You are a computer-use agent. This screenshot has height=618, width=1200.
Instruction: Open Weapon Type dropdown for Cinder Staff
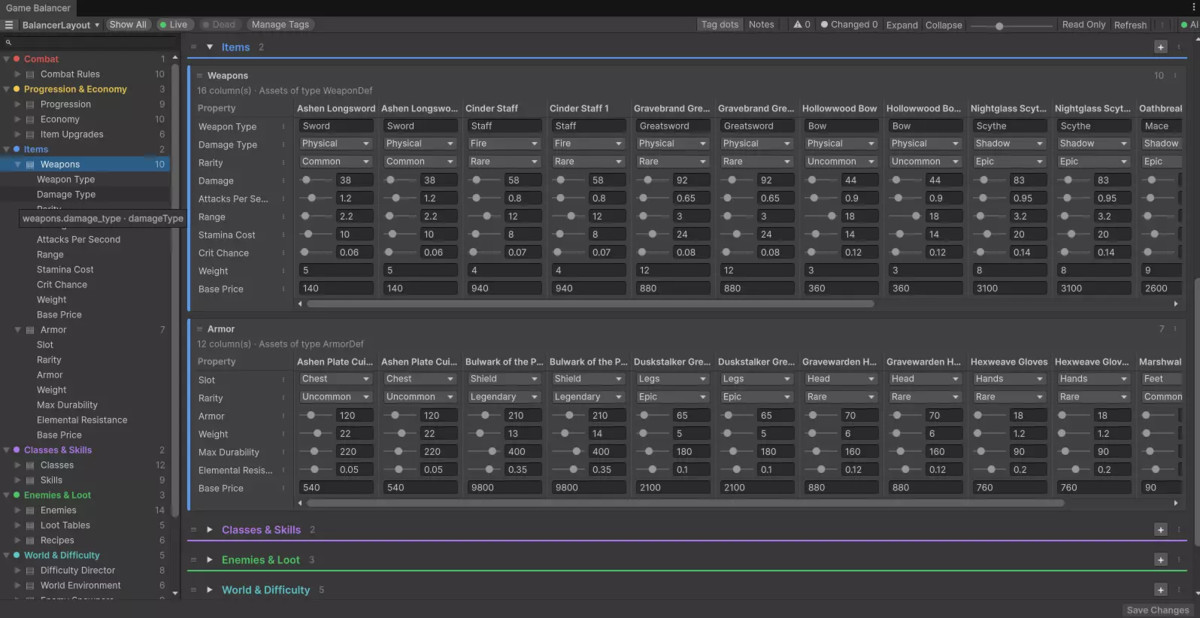[505, 126]
